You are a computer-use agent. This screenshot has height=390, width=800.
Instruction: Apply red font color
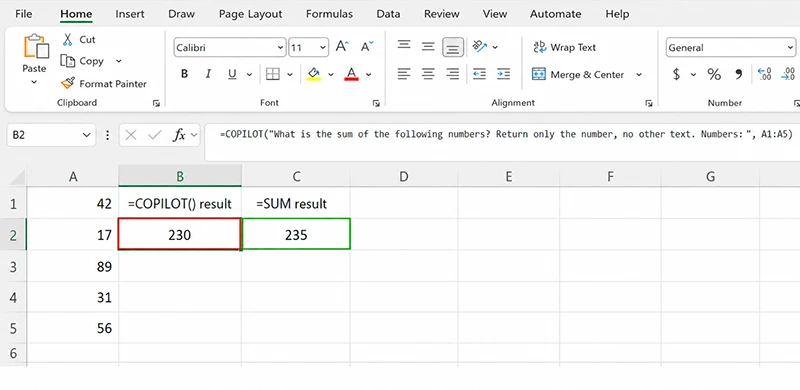pyautogui.click(x=351, y=75)
